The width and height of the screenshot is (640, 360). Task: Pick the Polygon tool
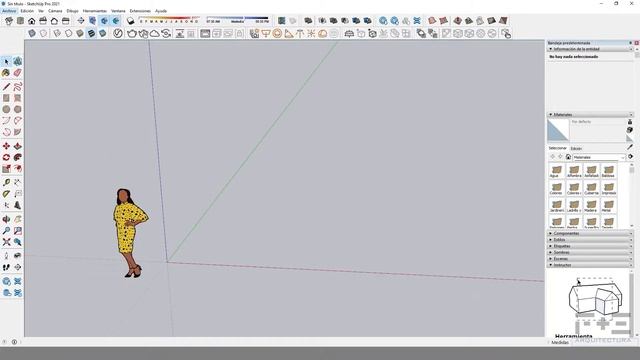[x=18, y=109]
